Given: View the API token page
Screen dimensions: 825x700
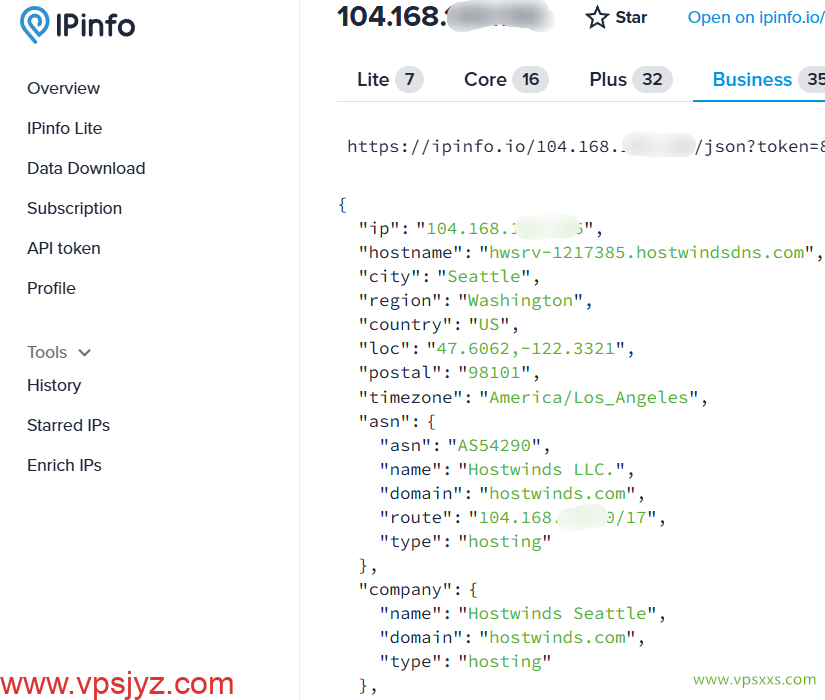Looking at the screenshot, I should (x=63, y=248).
